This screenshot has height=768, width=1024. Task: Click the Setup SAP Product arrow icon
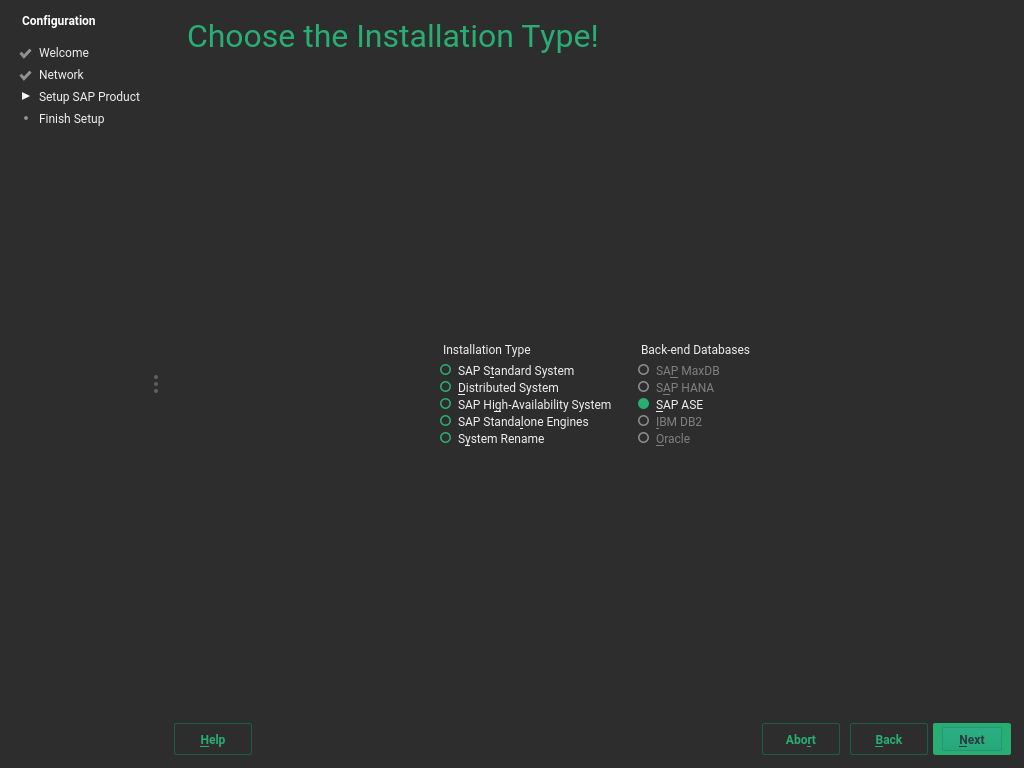26,96
